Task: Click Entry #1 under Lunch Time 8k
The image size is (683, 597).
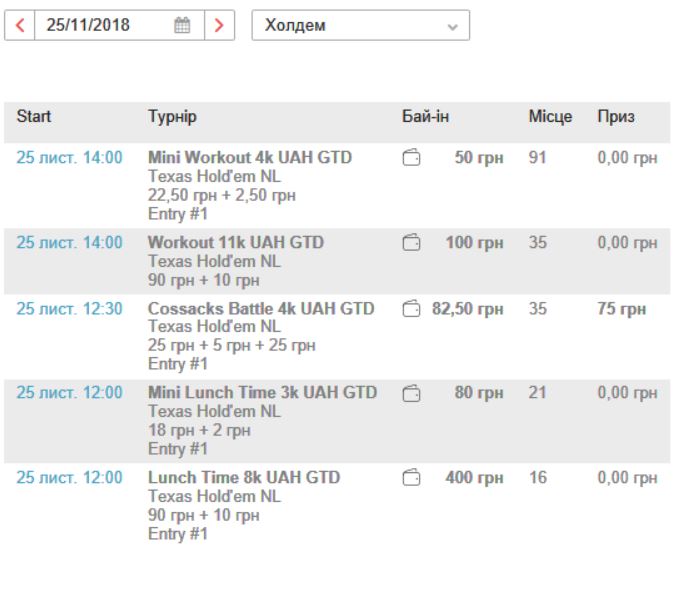Action: (178, 533)
